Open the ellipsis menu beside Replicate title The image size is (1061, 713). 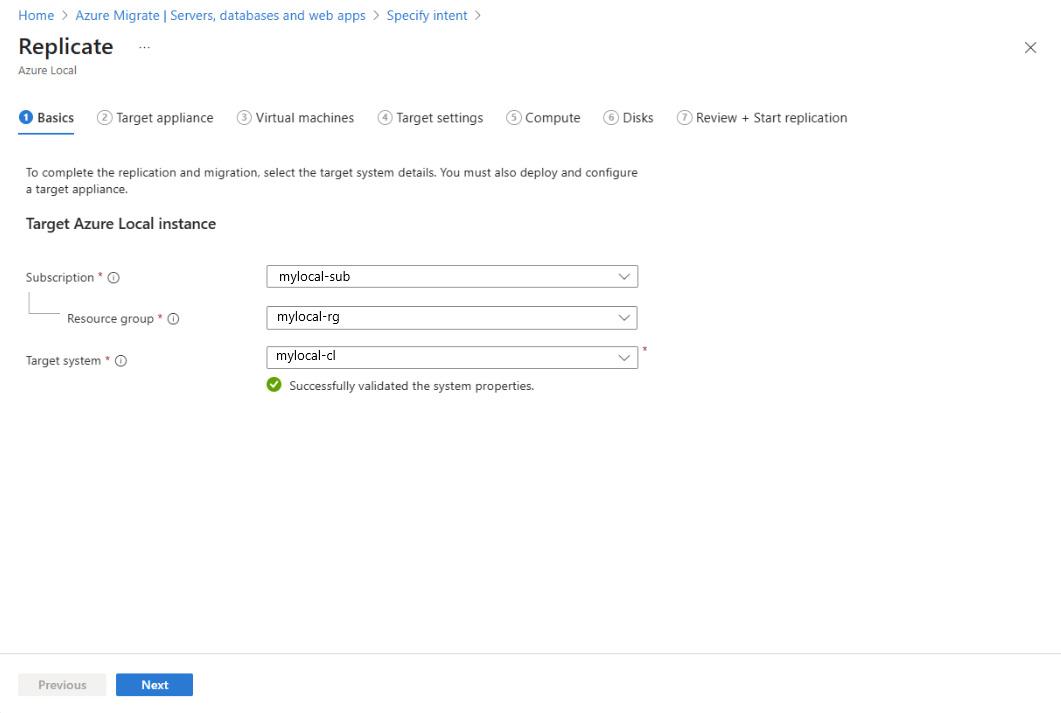(143, 47)
